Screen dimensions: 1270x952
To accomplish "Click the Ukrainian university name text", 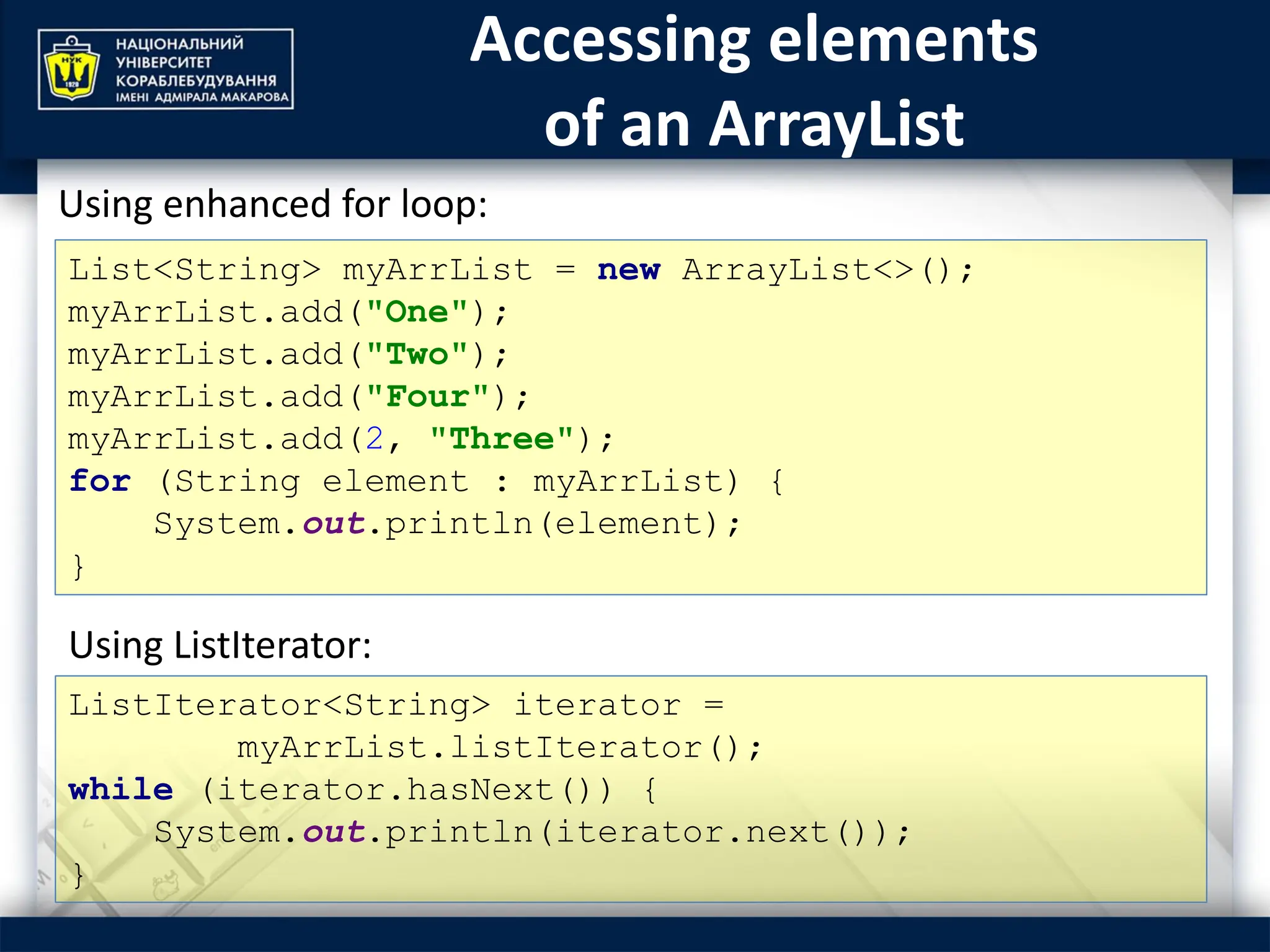I will [202, 70].
